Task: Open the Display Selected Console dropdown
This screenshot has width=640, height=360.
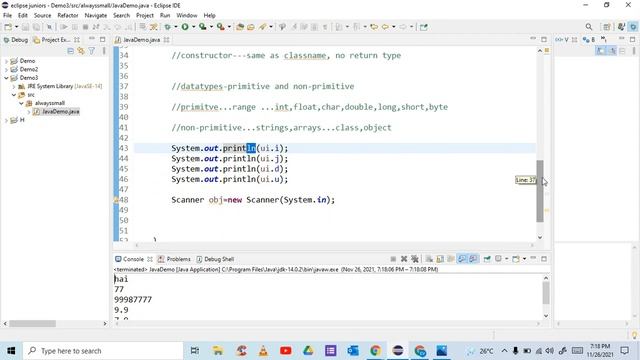Action: tap(507, 259)
